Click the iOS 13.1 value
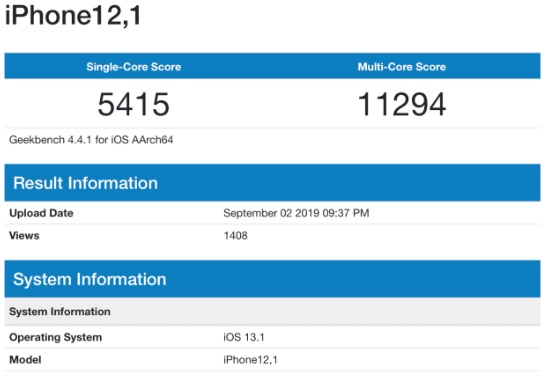 coord(244,337)
